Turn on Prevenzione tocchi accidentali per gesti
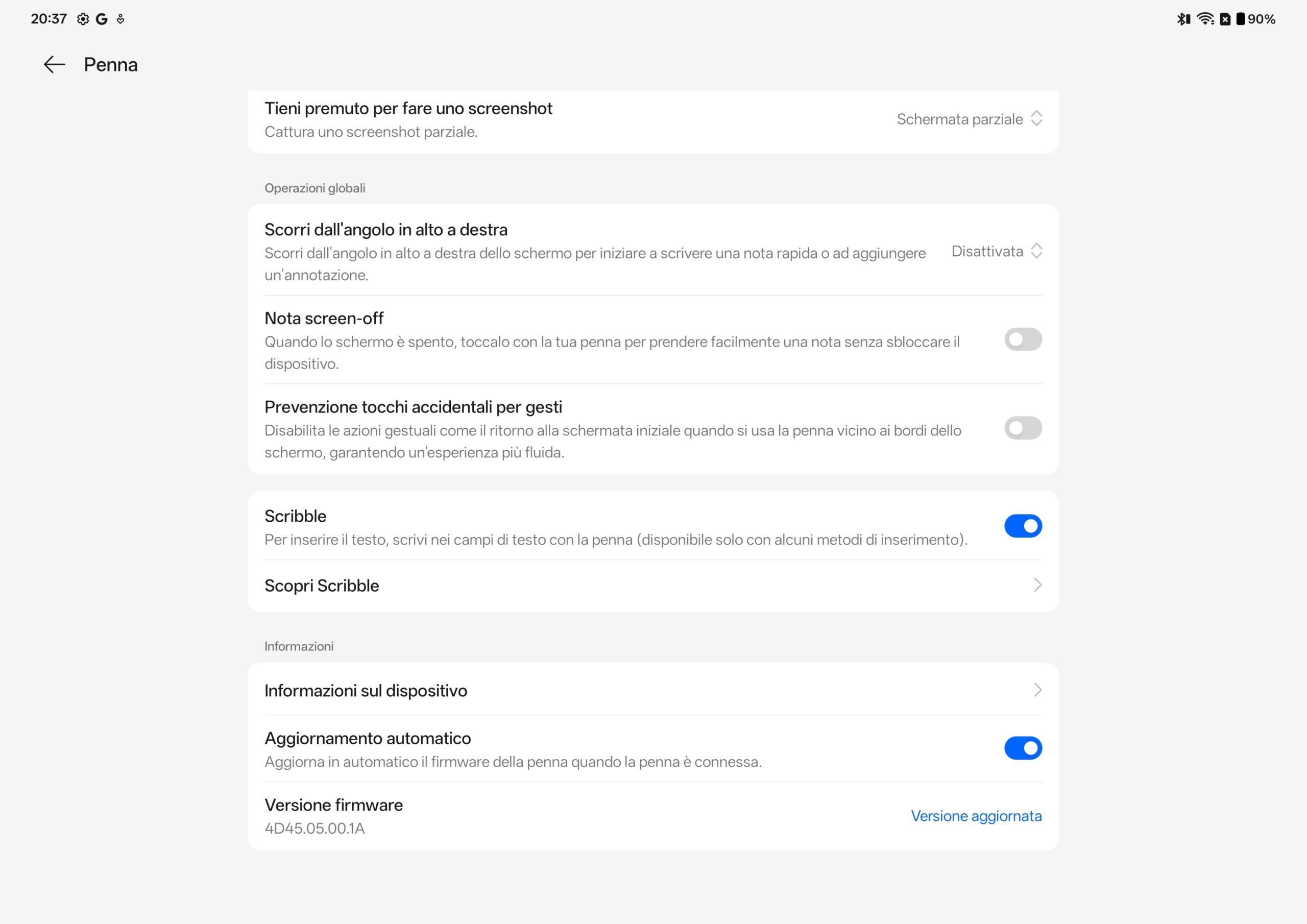1307x924 pixels. [1023, 428]
